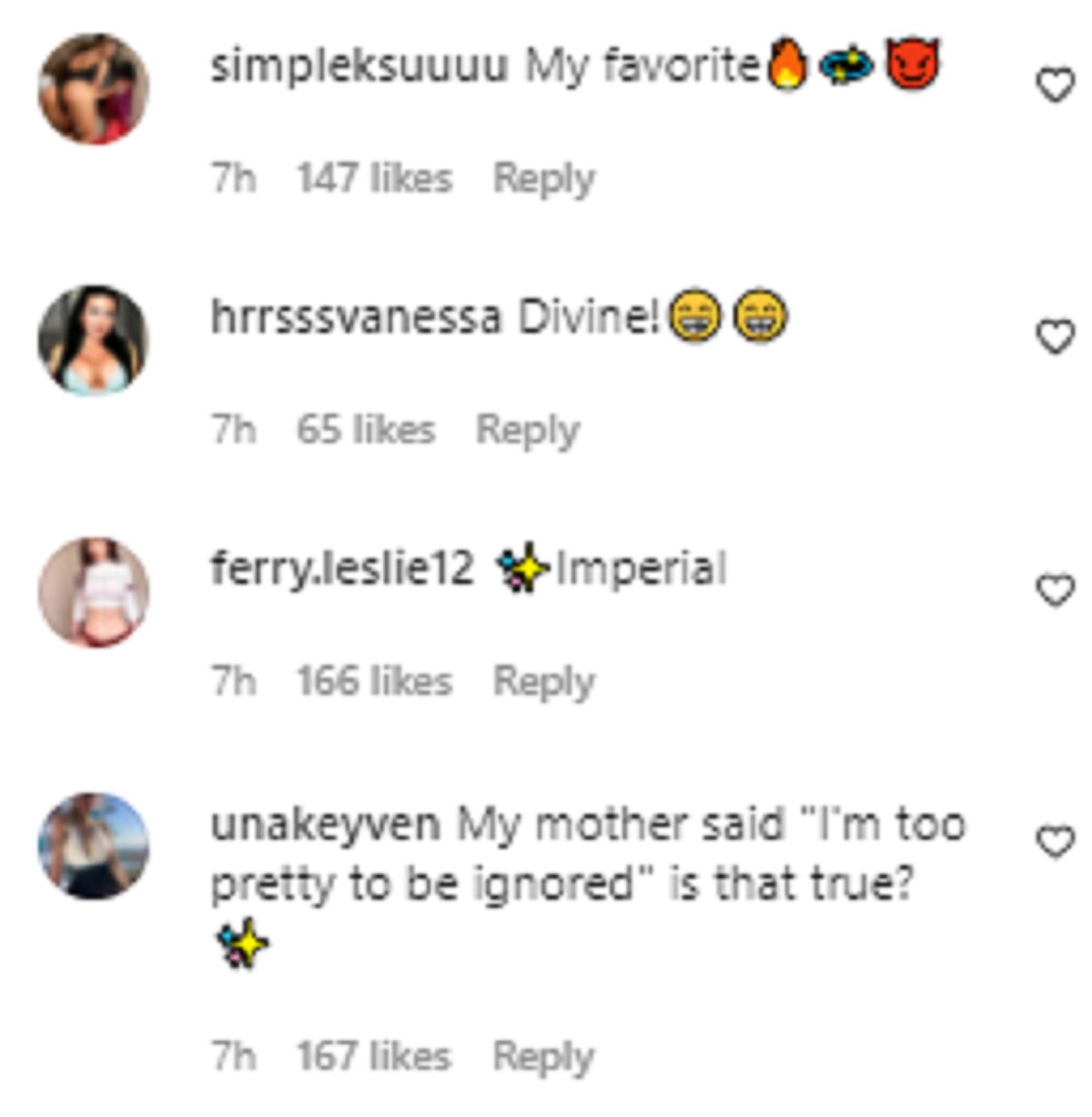The height and width of the screenshot is (1117, 1092).
Task: Open simpleksuuuu's profile picture
Action: click(94, 89)
